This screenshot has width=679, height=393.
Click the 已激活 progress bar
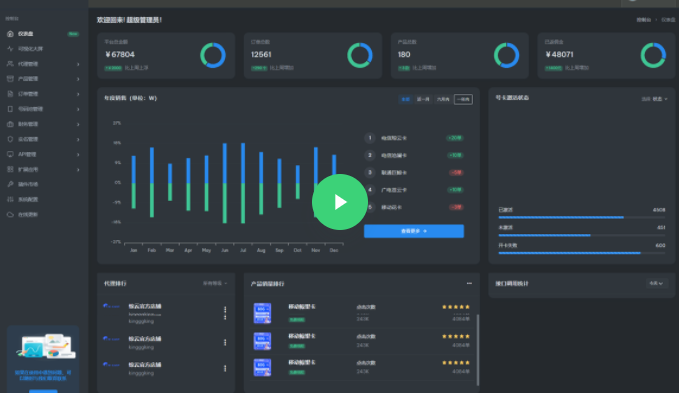[x=582, y=218]
